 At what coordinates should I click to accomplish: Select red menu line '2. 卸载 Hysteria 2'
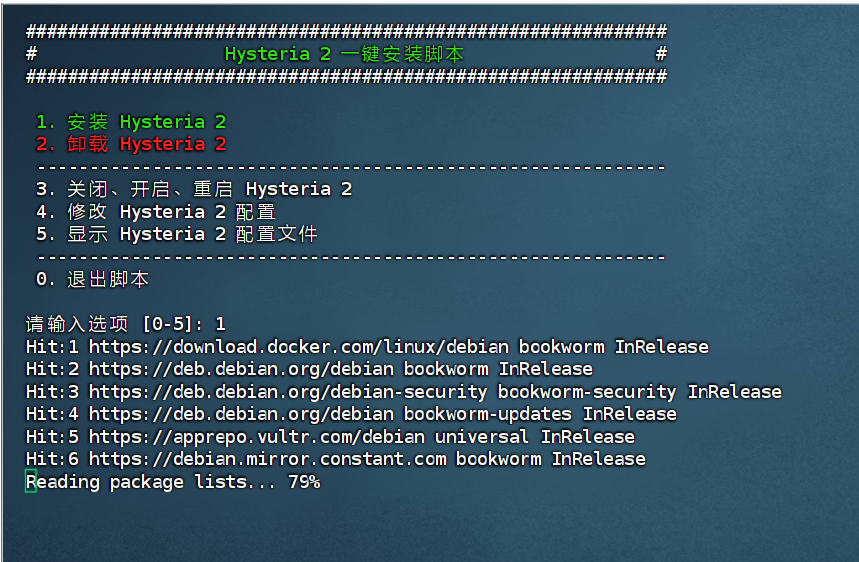pyautogui.click(x=131, y=144)
